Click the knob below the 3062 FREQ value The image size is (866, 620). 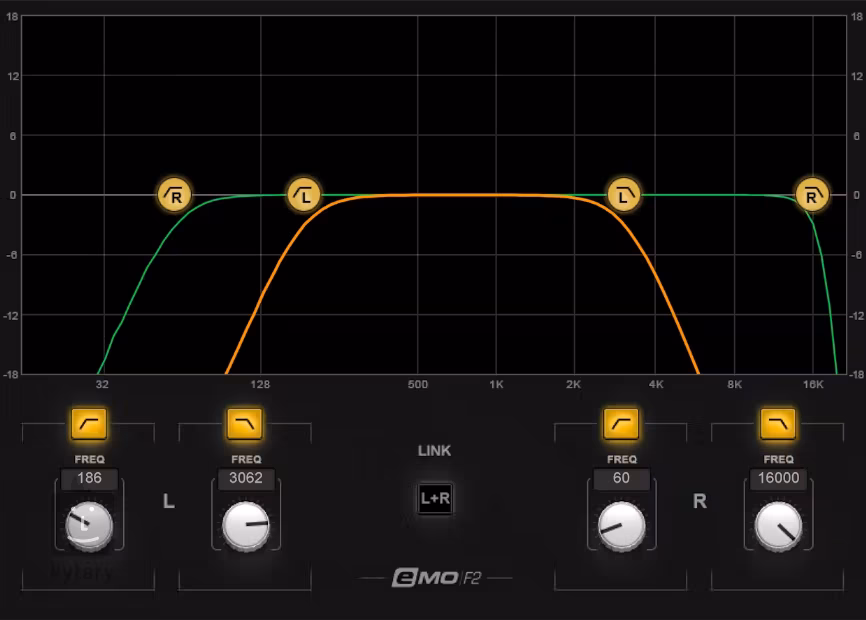pyautogui.click(x=246, y=526)
